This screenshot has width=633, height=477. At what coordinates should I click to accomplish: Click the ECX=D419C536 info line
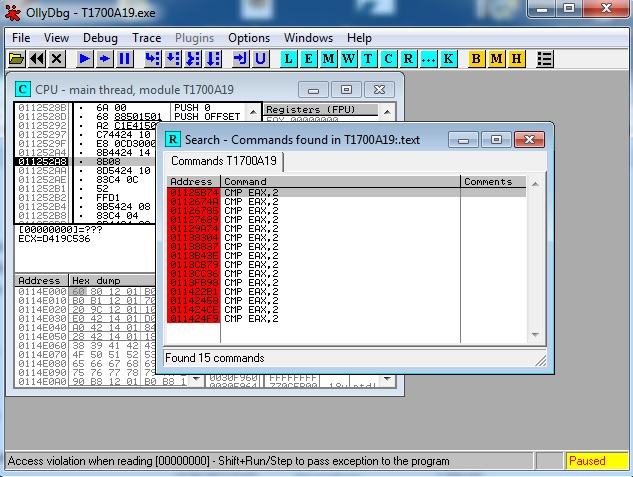tap(54, 238)
